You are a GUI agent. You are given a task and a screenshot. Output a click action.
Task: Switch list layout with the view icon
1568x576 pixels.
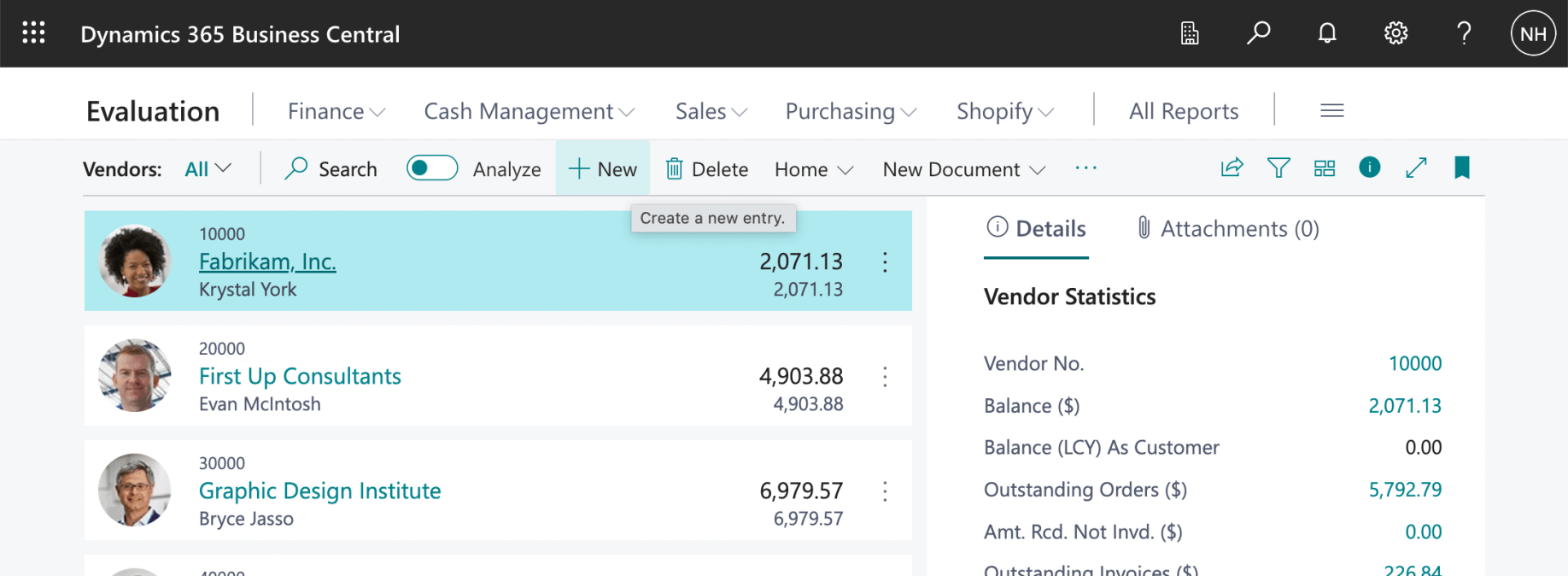tap(1325, 168)
